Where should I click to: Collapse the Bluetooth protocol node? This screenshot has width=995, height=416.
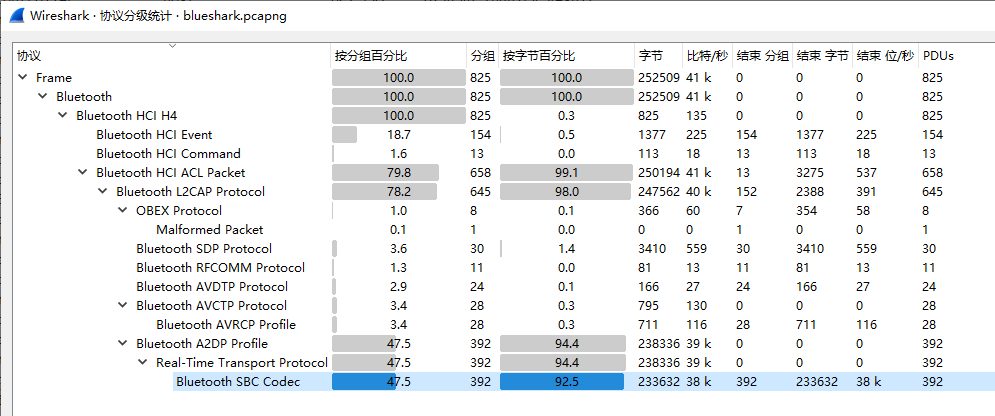pos(43,97)
